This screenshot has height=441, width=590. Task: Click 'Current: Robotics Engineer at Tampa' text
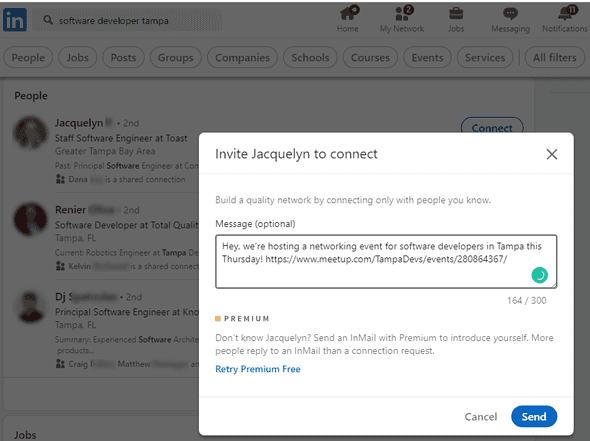click(127, 252)
